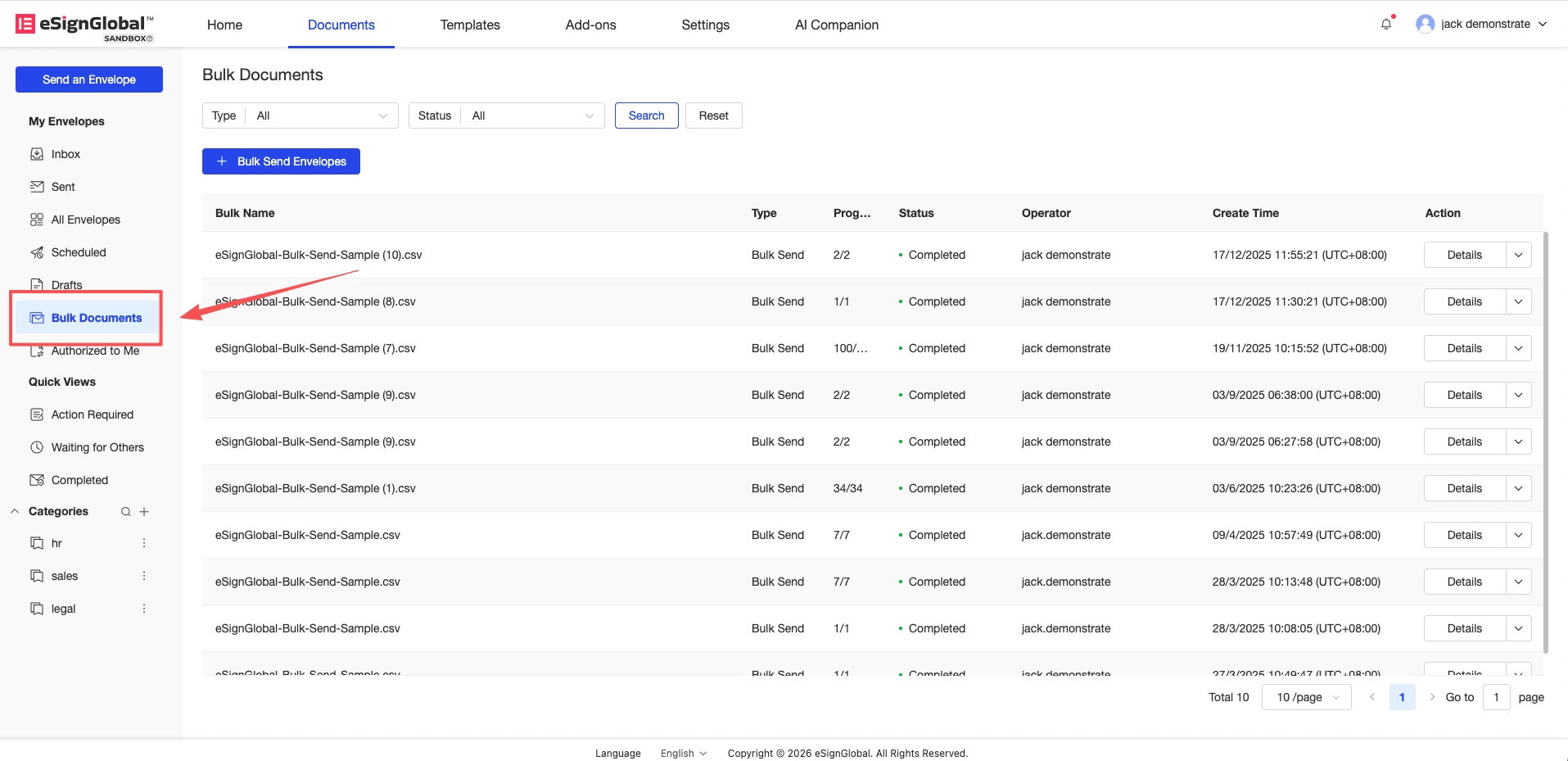Click the table's vertical scrollbar
Screen dimensions: 1568x761
coord(1545,442)
